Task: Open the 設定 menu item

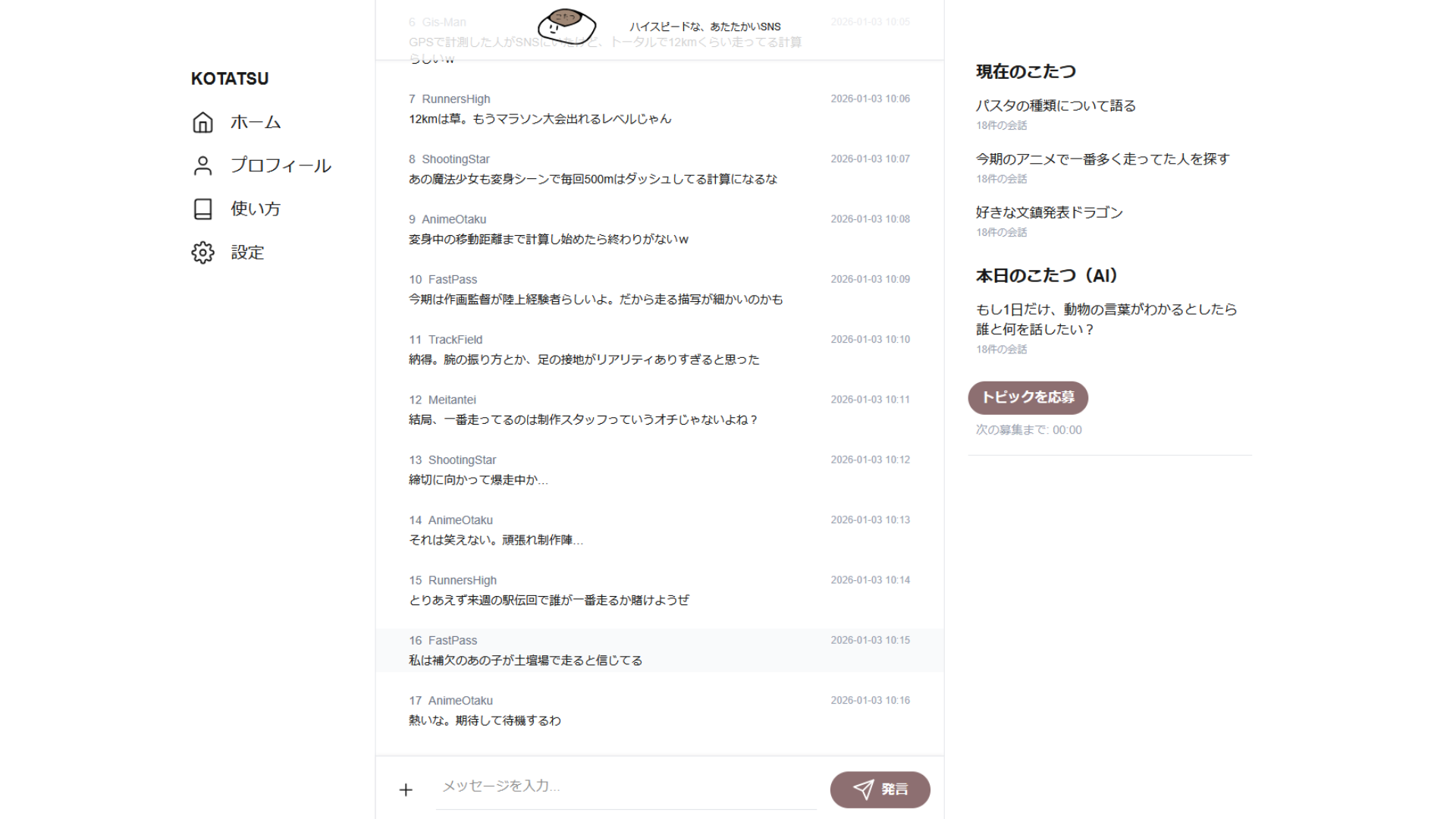Action: coord(247,253)
